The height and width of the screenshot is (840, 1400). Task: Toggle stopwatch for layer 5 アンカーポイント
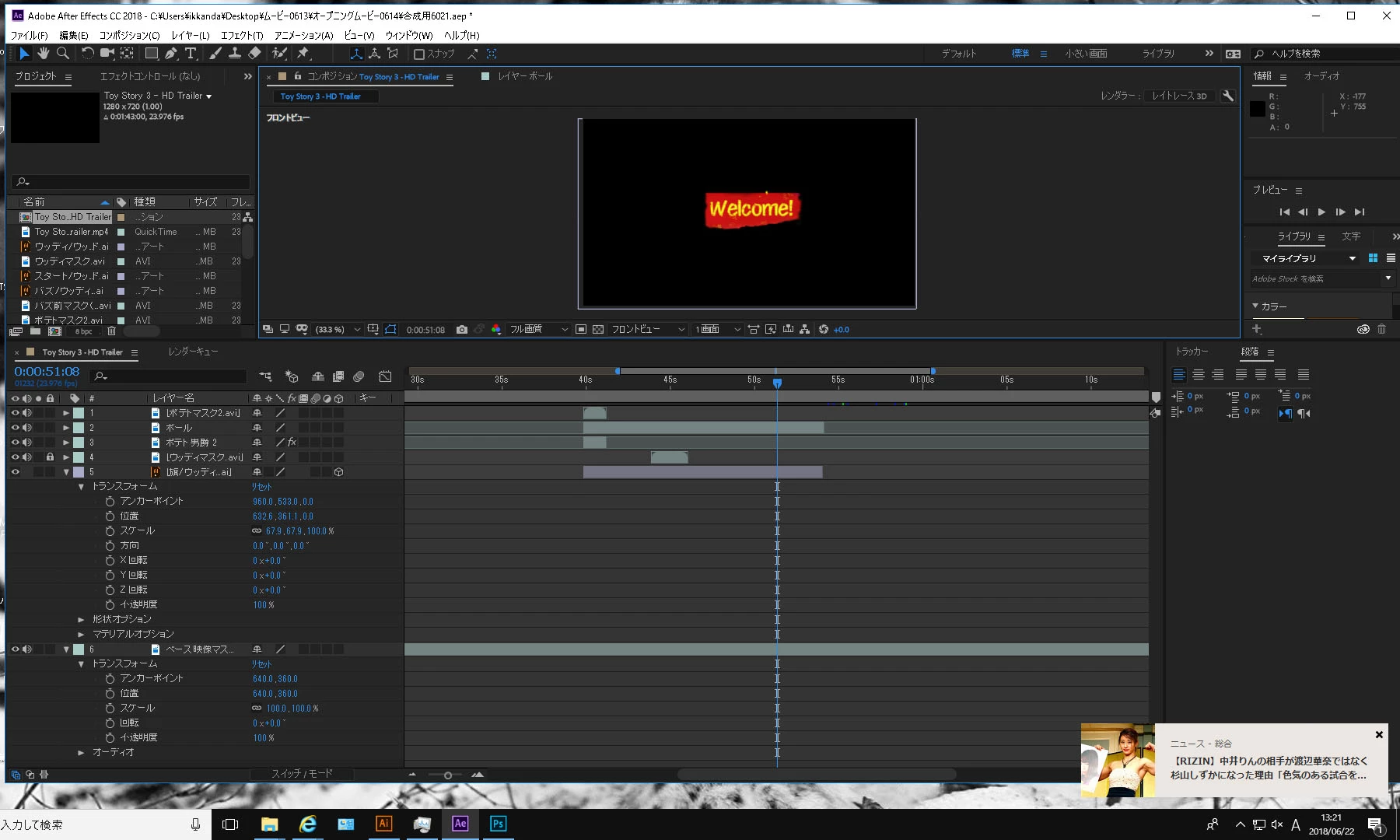pyautogui.click(x=110, y=502)
